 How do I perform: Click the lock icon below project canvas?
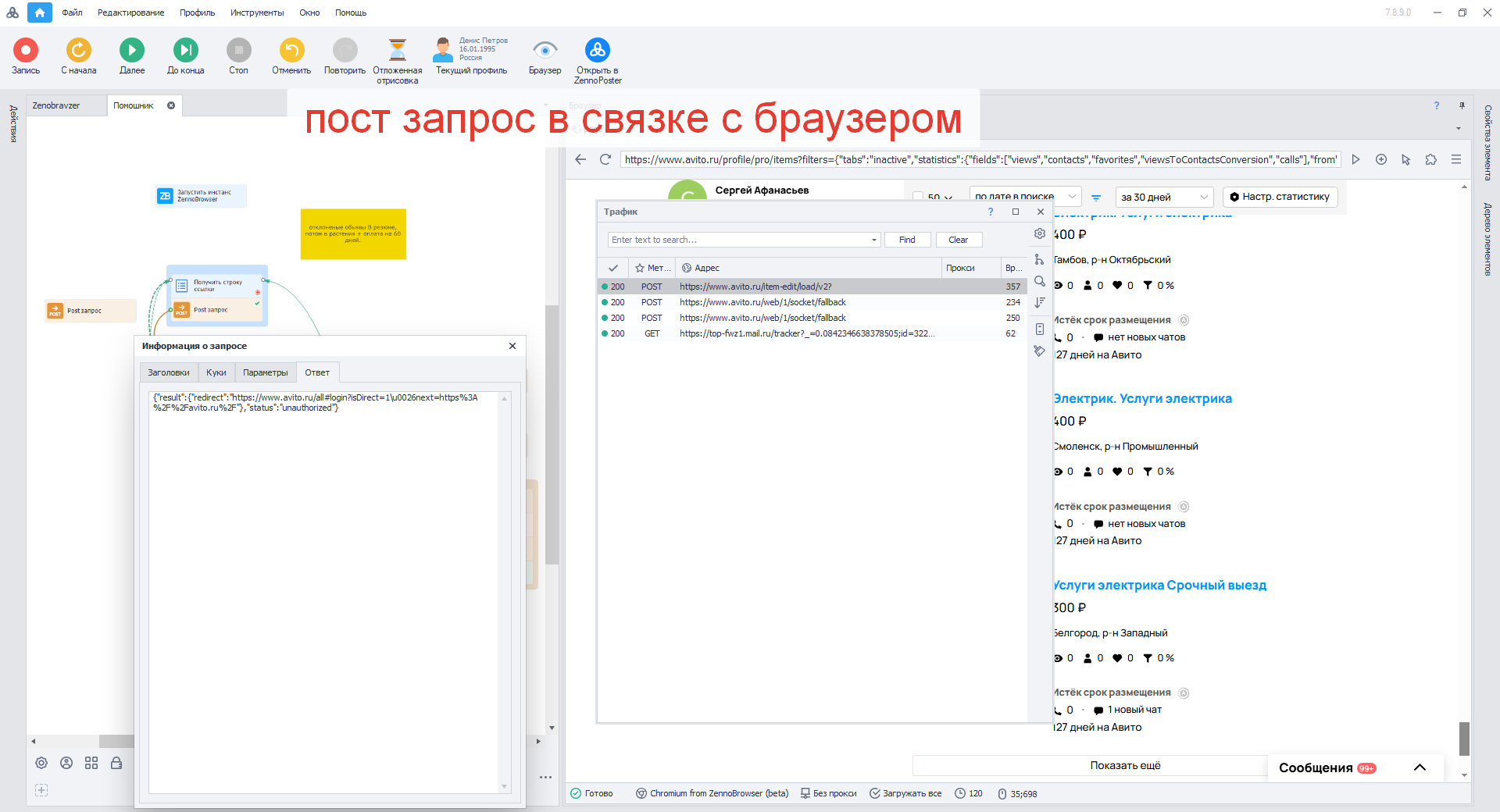click(x=116, y=763)
